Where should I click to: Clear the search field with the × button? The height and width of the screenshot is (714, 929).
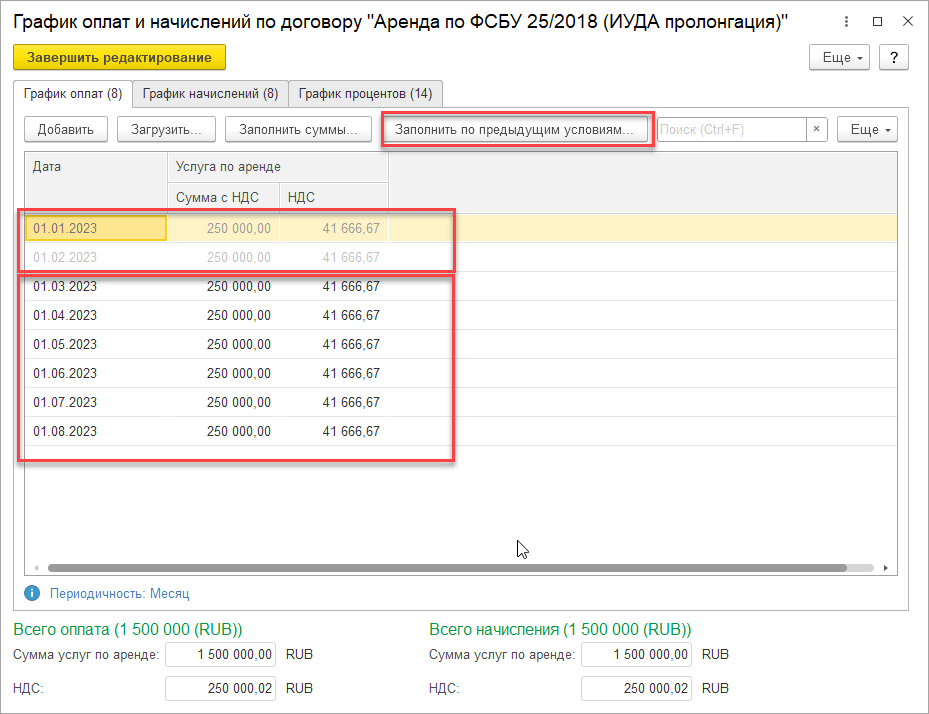pyautogui.click(x=817, y=129)
